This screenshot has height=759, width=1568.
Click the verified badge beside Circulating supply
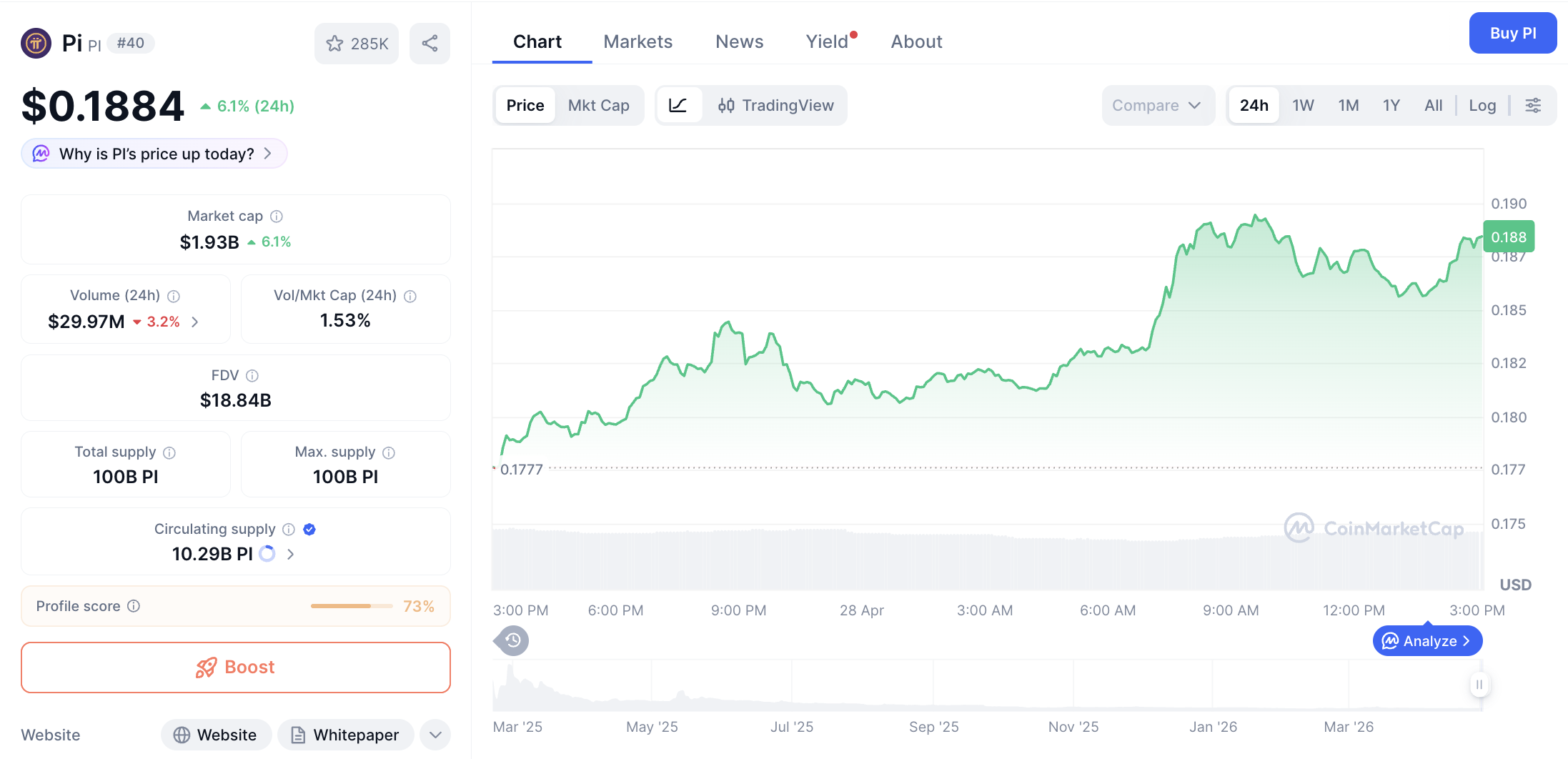309,529
